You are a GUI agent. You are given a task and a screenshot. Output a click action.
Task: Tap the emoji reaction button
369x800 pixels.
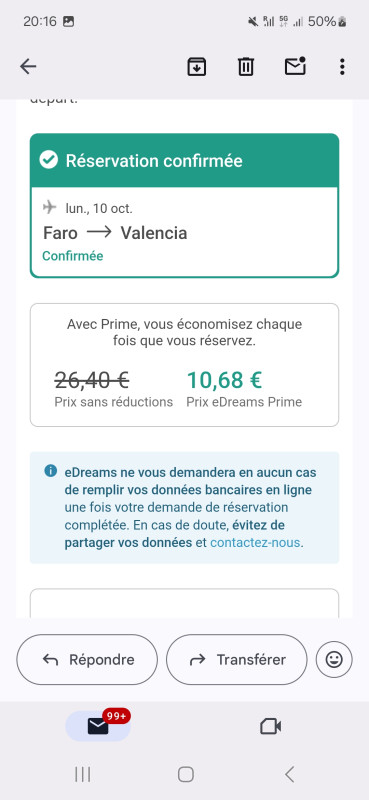click(334, 660)
